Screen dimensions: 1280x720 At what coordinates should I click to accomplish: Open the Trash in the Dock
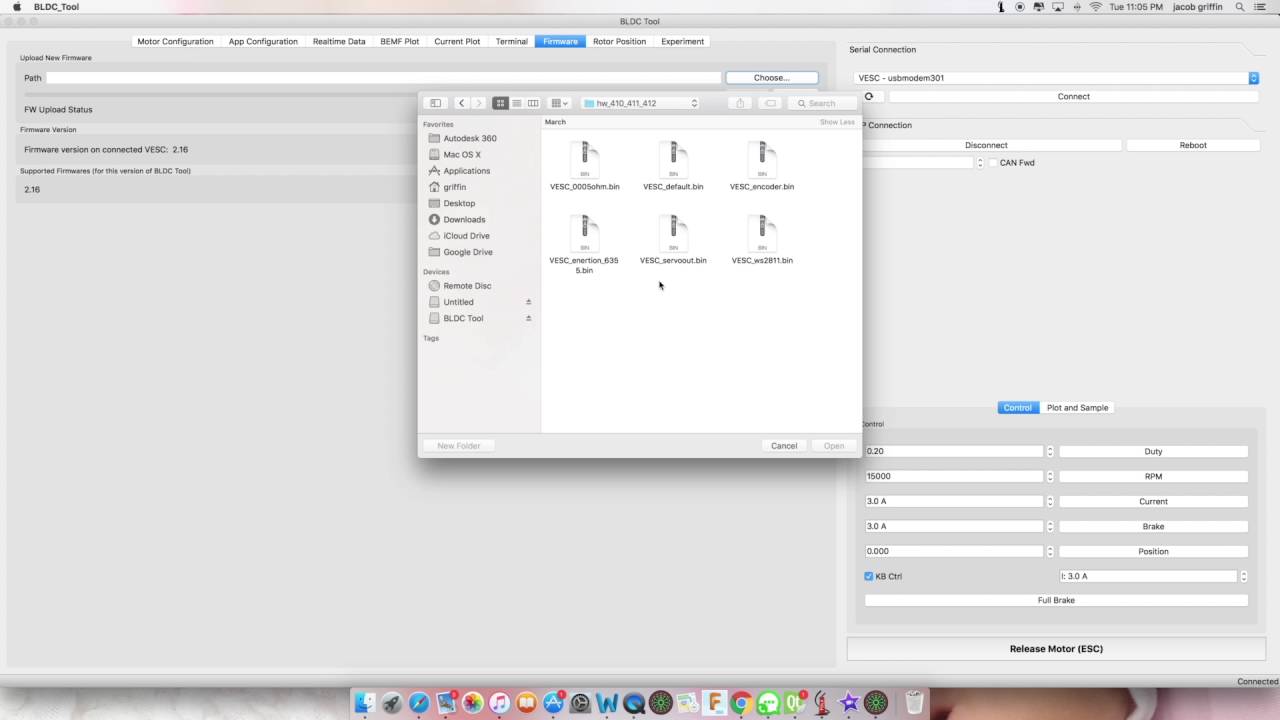pos(914,703)
